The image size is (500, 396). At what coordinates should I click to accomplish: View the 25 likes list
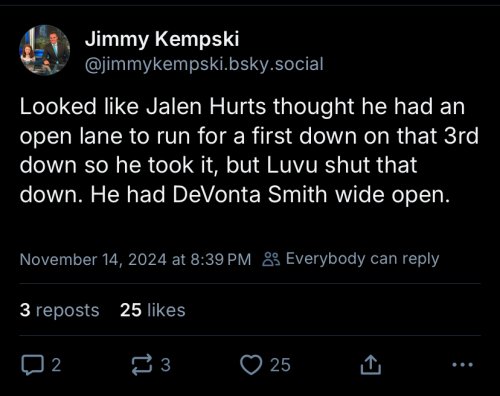click(x=153, y=310)
